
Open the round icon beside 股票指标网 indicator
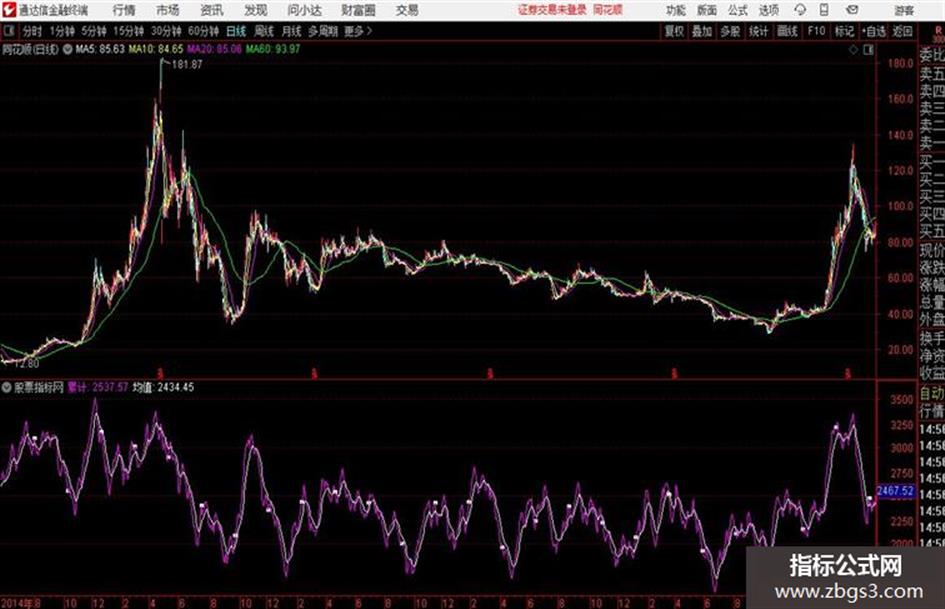(x=7, y=387)
